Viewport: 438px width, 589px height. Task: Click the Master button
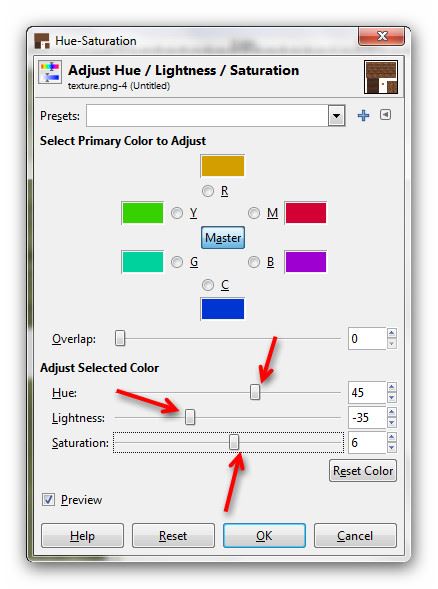point(223,237)
